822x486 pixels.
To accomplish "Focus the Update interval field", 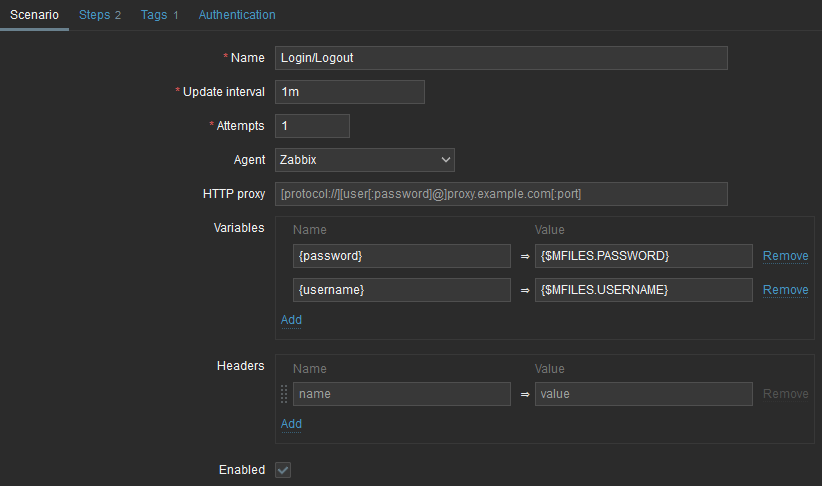I will tap(349, 92).
